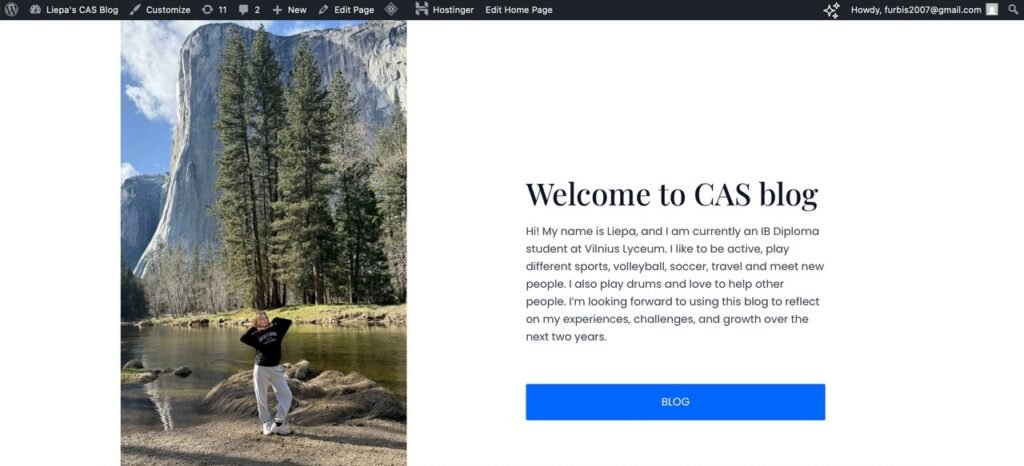Viewport: 1024px width, 466px height.
Task: Click the user avatar thumbnail
Action: 992,10
